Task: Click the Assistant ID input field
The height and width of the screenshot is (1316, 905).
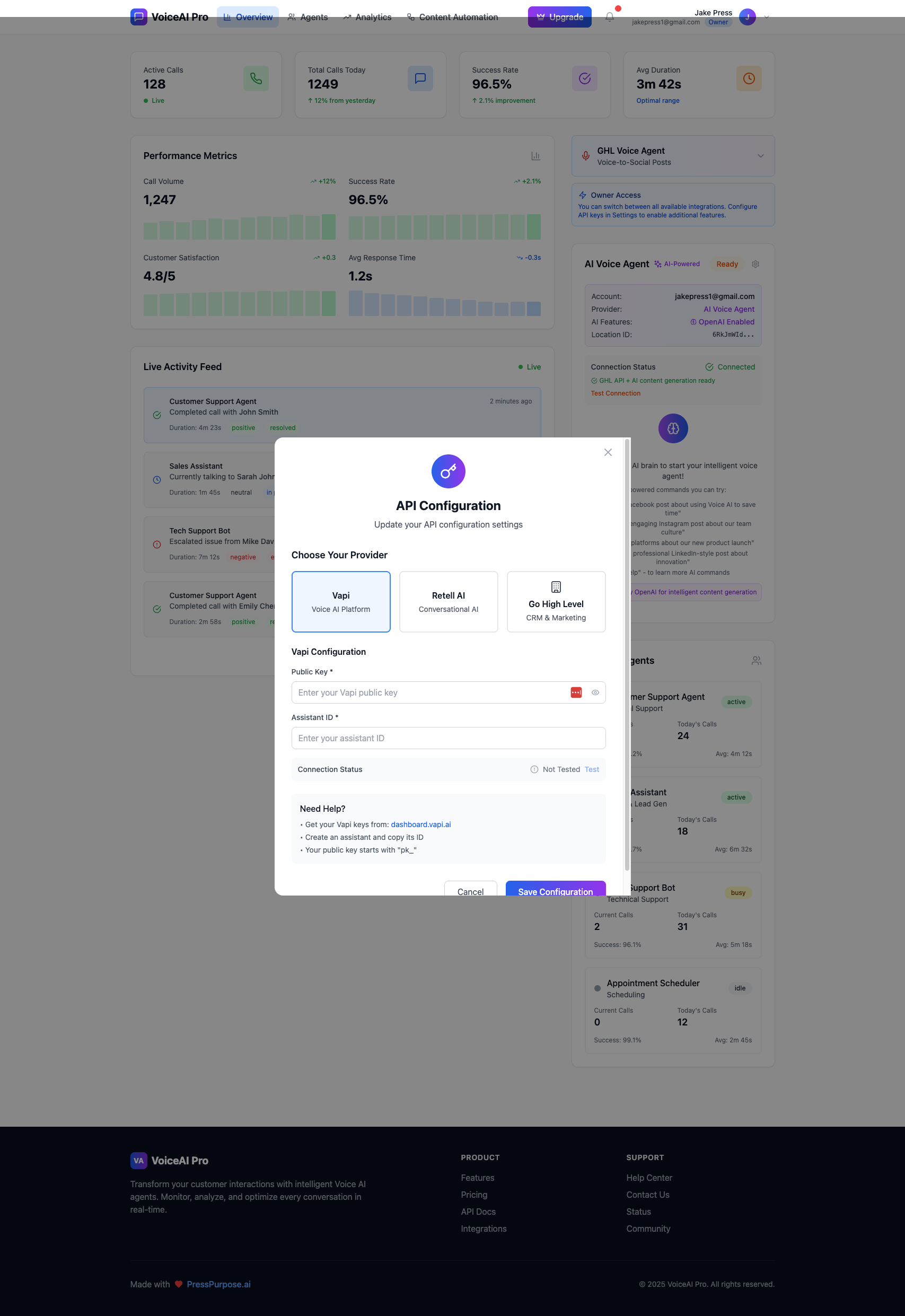Action: pyautogui.click(x=449, y=738)
